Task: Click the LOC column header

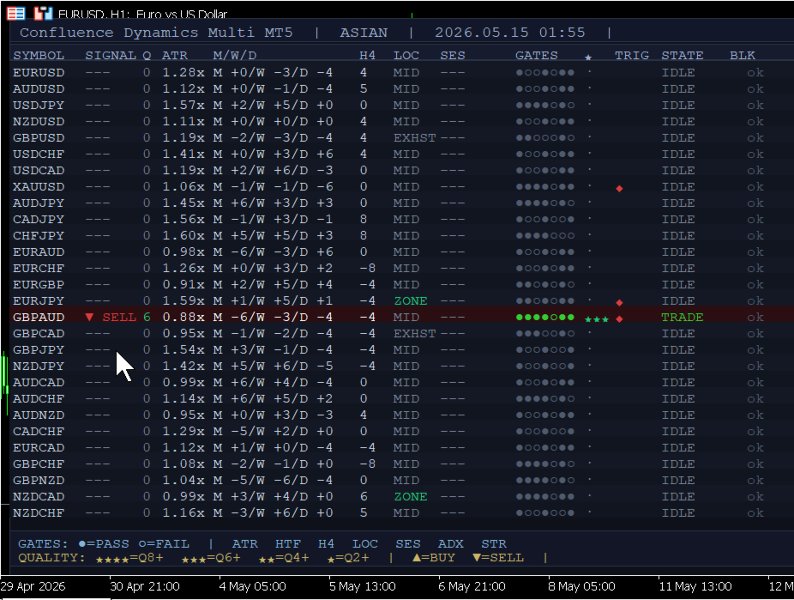Action: 406,55
